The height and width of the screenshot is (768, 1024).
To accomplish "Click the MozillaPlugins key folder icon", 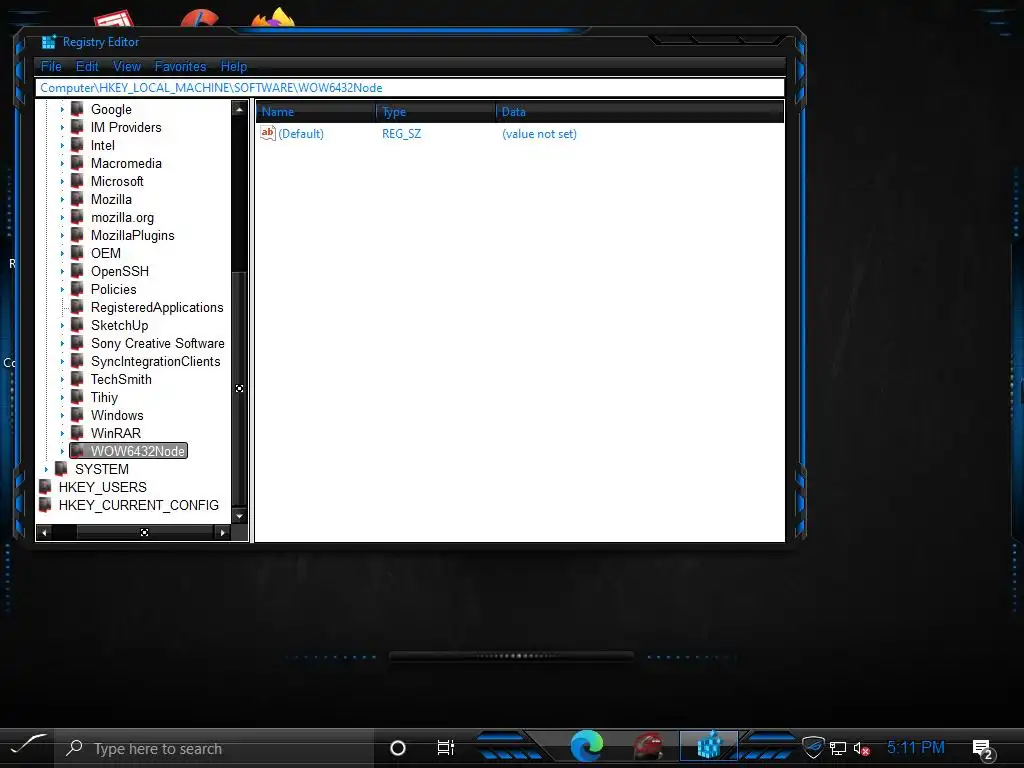I will [x=77, y=234].
